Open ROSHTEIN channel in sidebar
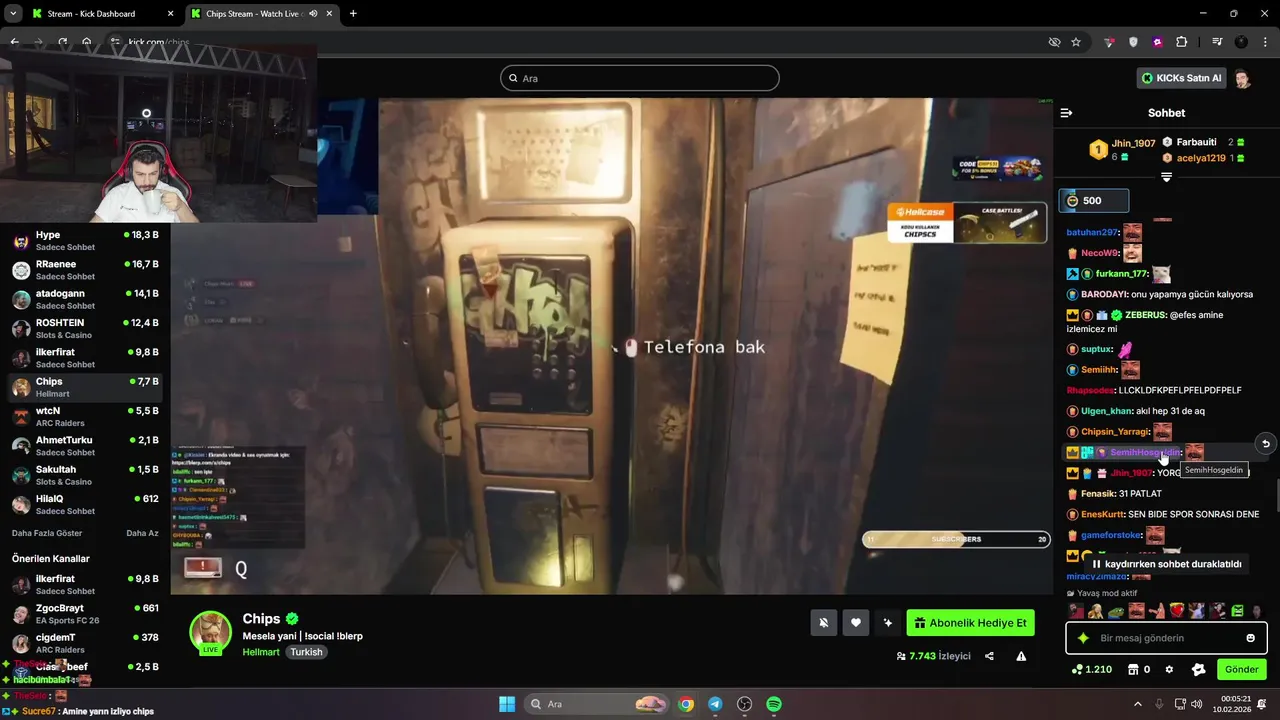 coord(85,329)
